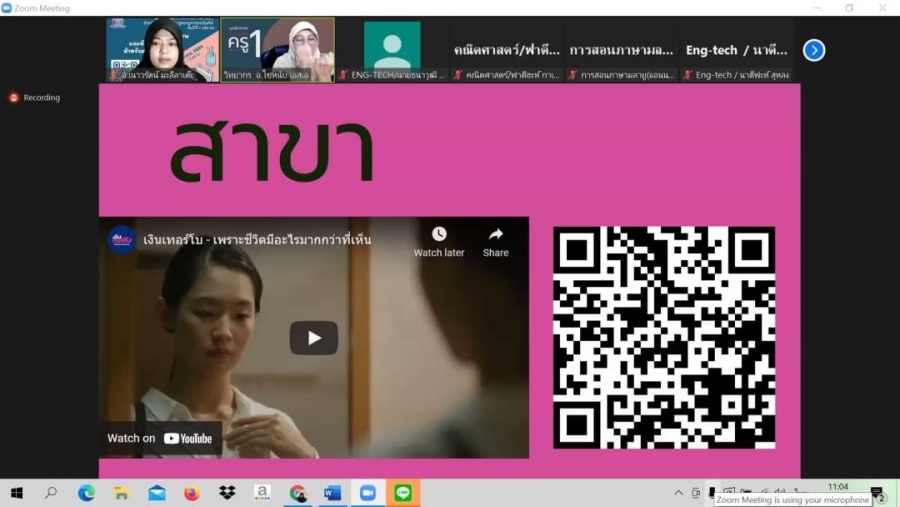Select the highlighted speaker video thumbnail
This screenshot has height=507, width=900.
click(277, 49)
